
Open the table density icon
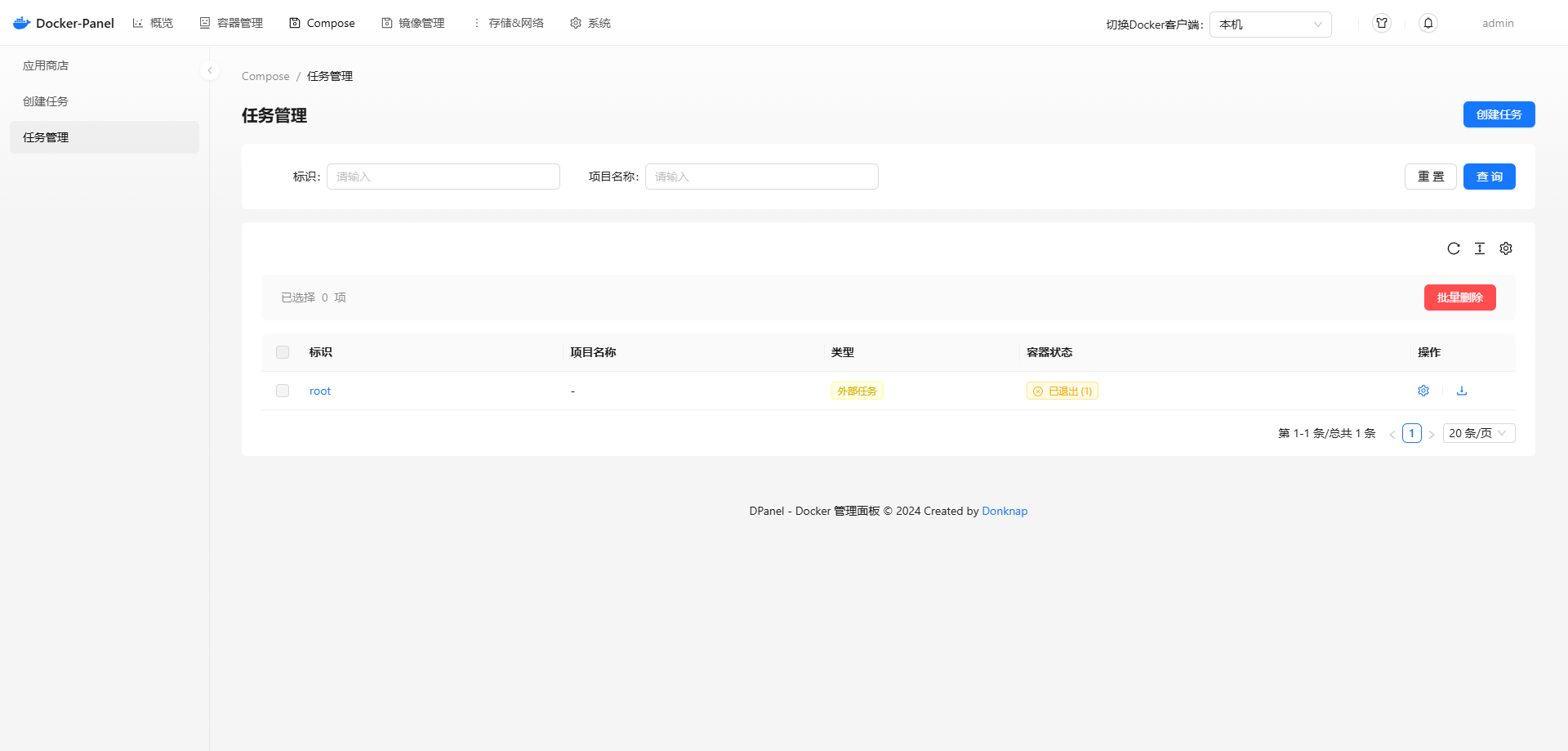coord(1480,248)
